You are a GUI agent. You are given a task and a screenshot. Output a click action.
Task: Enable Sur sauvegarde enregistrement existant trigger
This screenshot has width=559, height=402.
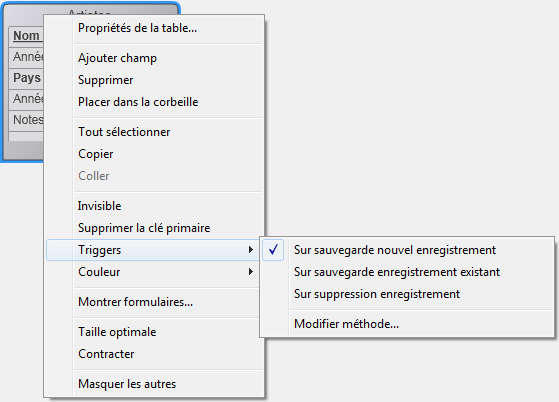(x=407, y=272)
